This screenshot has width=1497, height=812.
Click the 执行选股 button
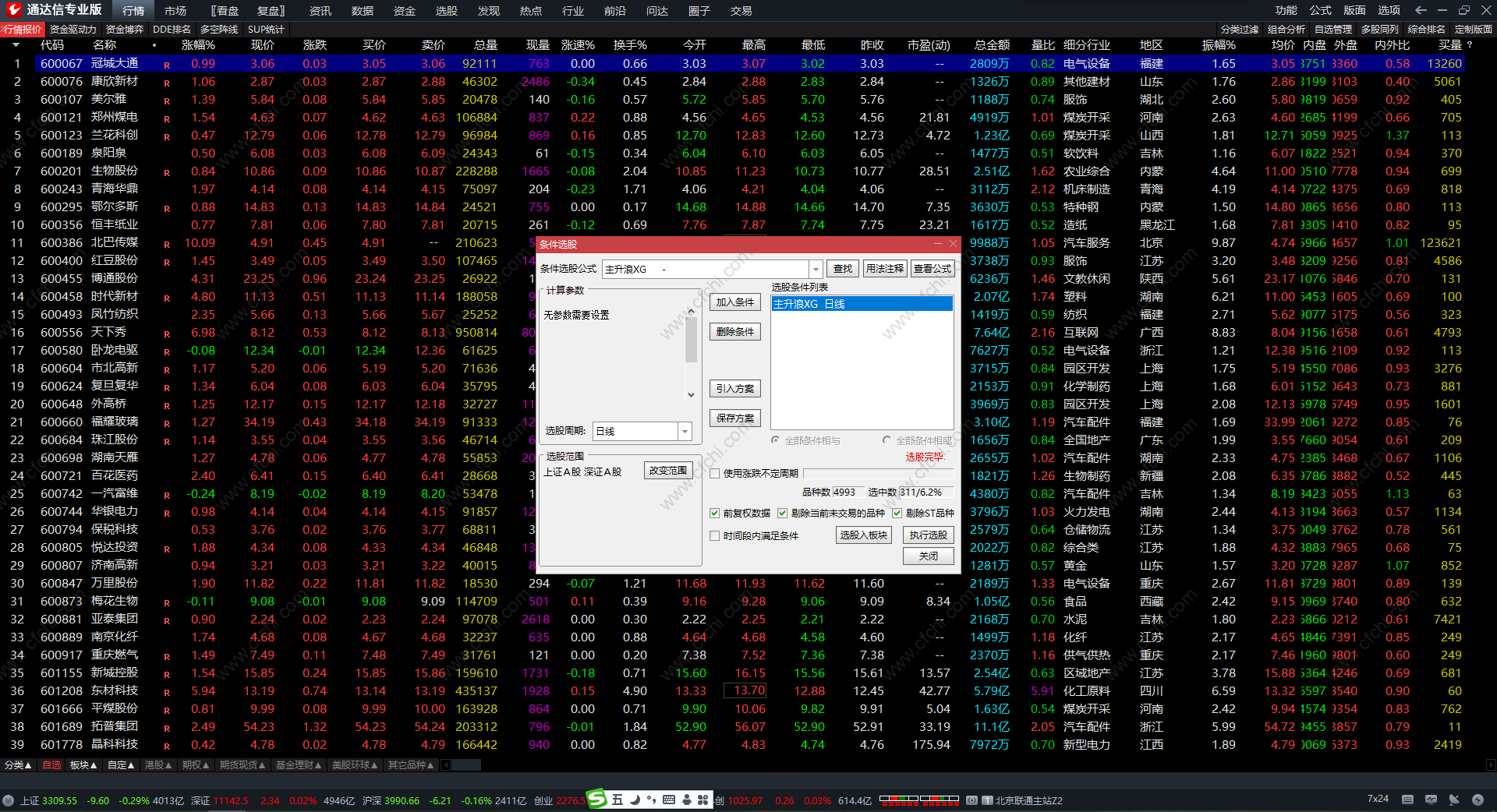point(928,535)
